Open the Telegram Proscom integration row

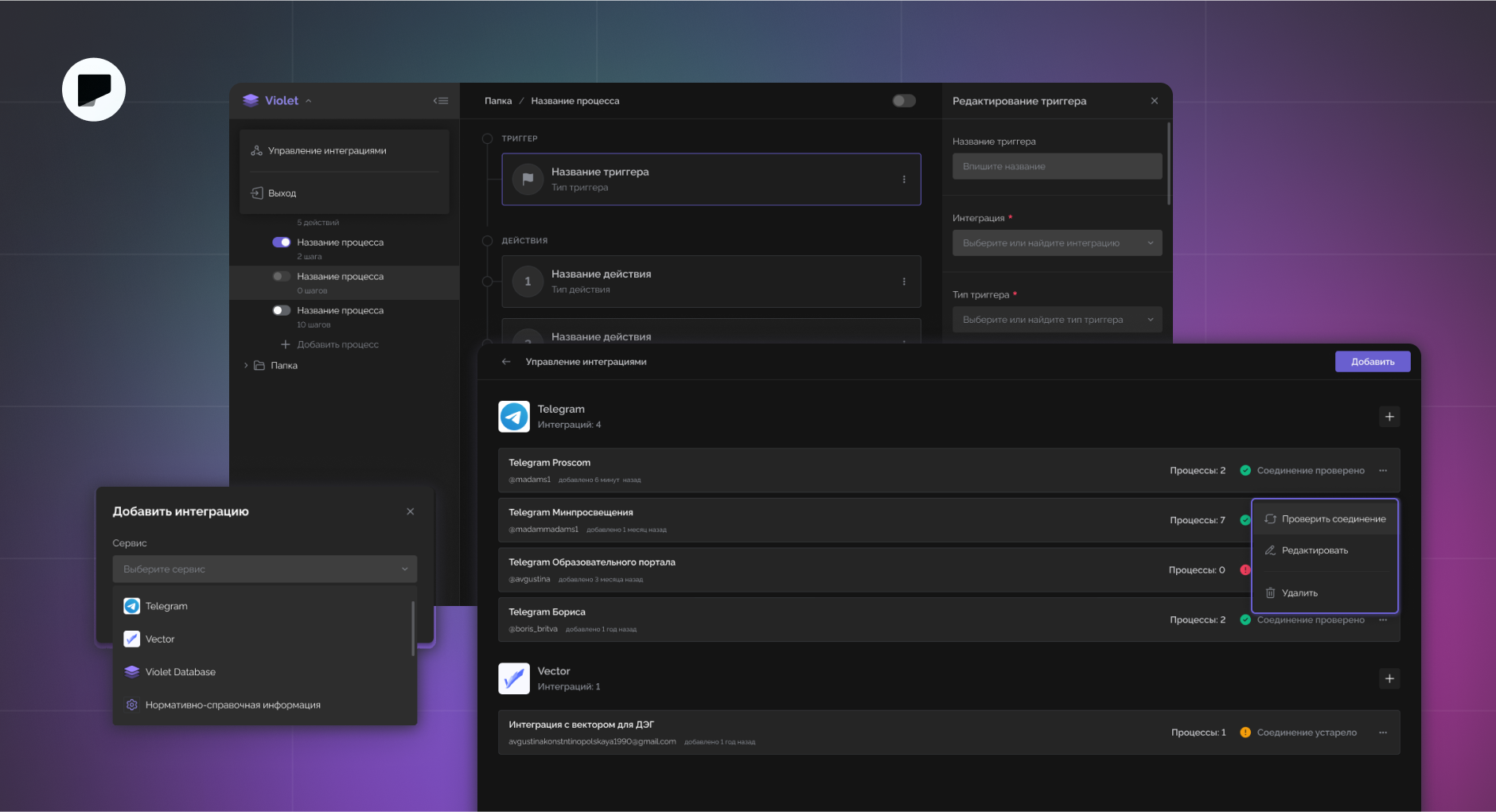949,471
